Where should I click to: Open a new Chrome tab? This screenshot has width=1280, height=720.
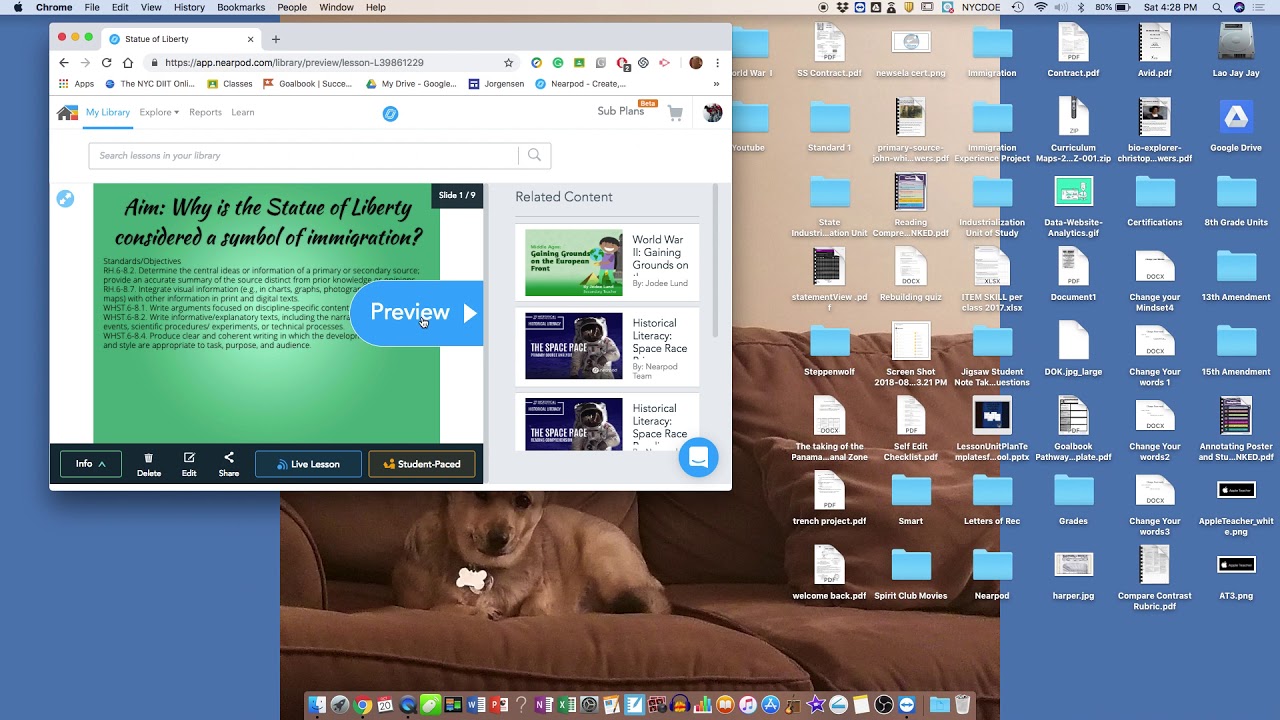(x=276, y=39)
